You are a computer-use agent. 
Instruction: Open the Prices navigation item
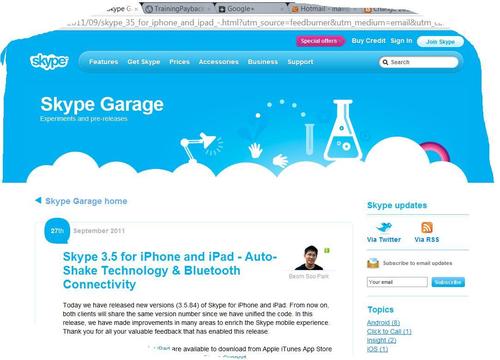(179, 62)
